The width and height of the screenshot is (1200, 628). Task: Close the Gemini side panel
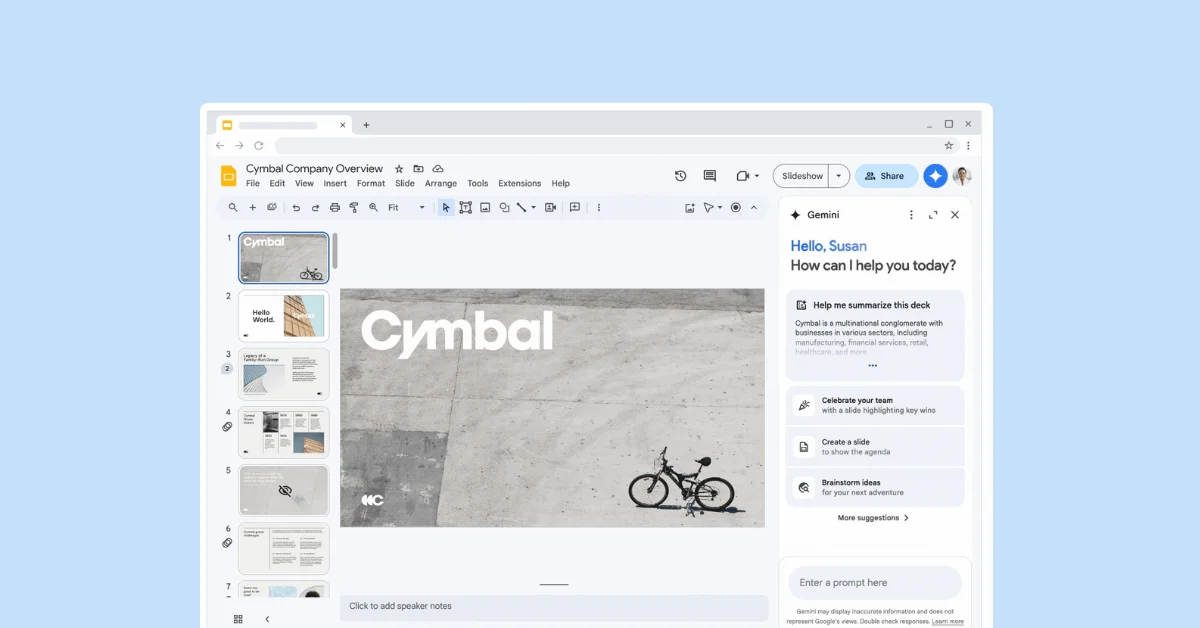click(x=955, y=215)
